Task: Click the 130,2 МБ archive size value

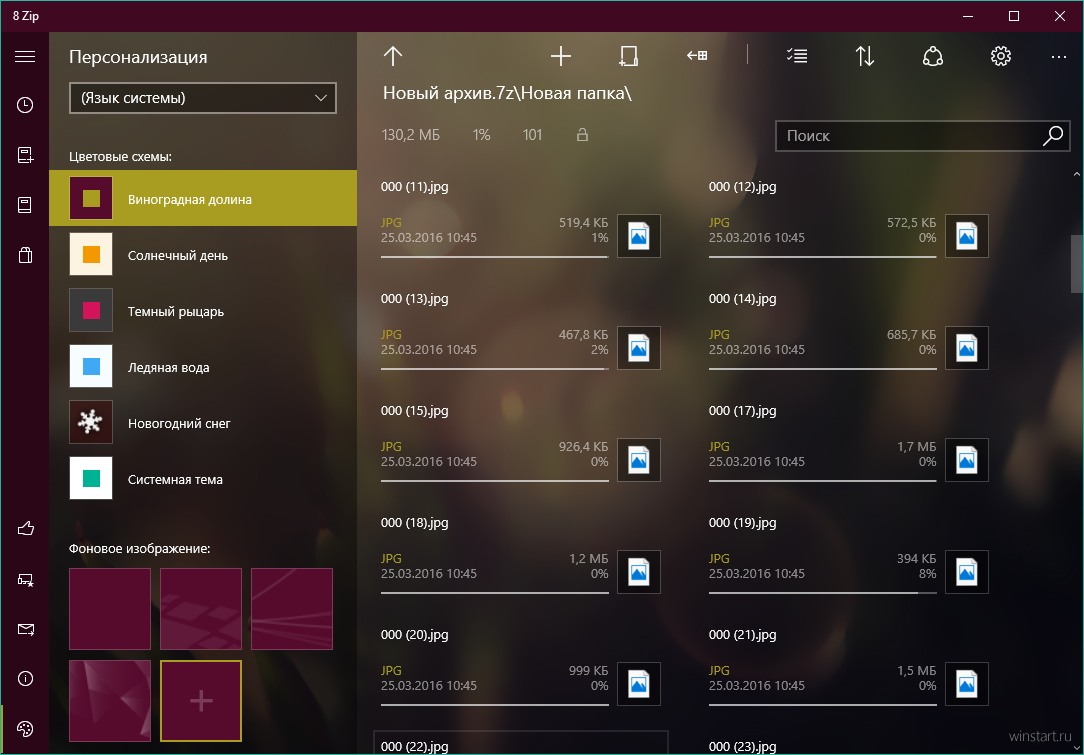Action: click(x=410, y=135)
